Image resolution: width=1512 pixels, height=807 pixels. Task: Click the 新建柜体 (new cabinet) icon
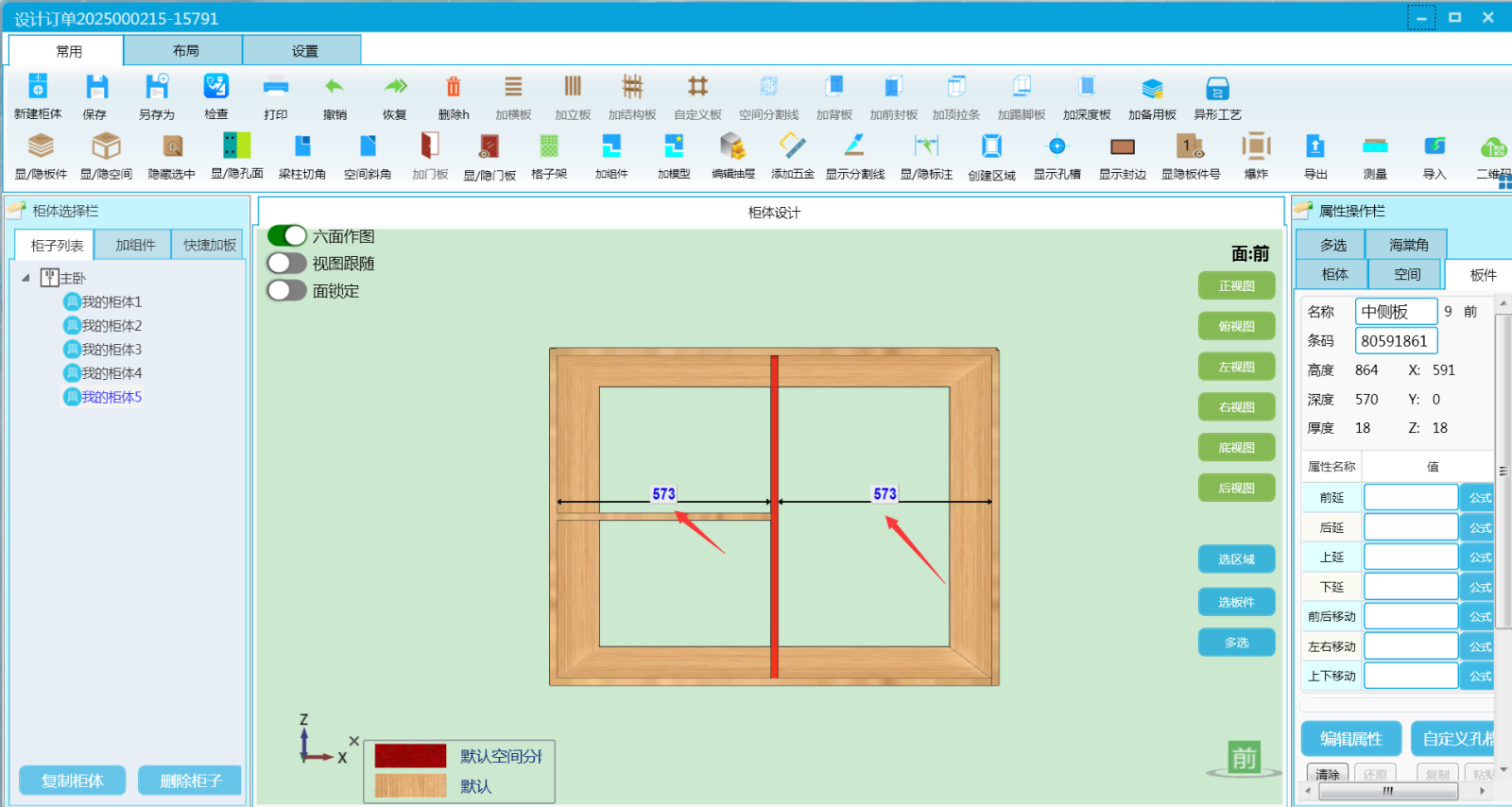[38, 88]
